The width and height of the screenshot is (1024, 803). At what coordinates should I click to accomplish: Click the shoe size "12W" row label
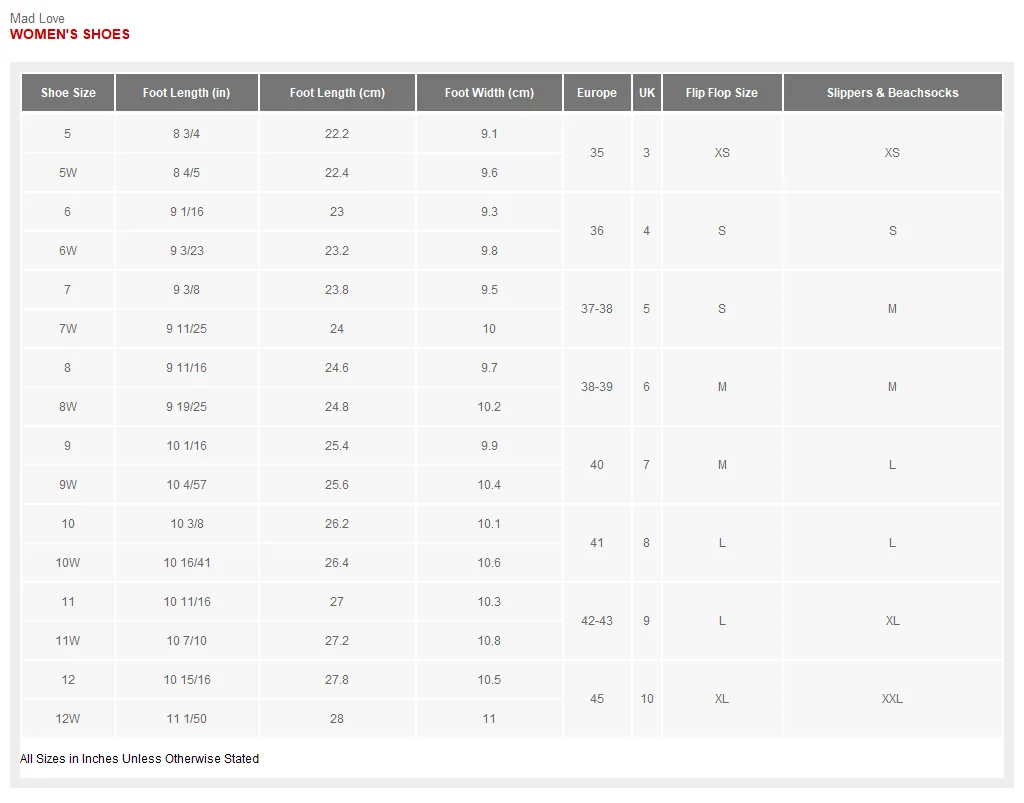[x=68, y=719]
